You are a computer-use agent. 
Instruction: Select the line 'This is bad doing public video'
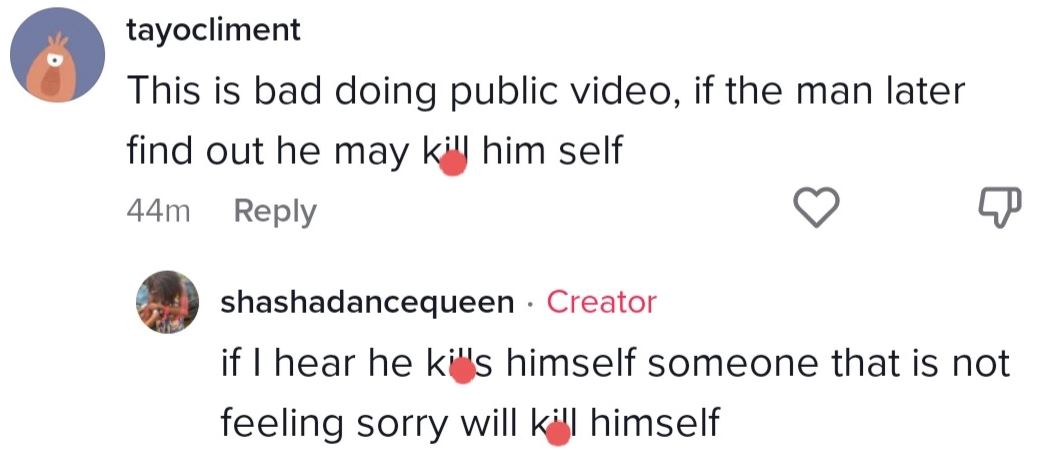pos(546,91)
